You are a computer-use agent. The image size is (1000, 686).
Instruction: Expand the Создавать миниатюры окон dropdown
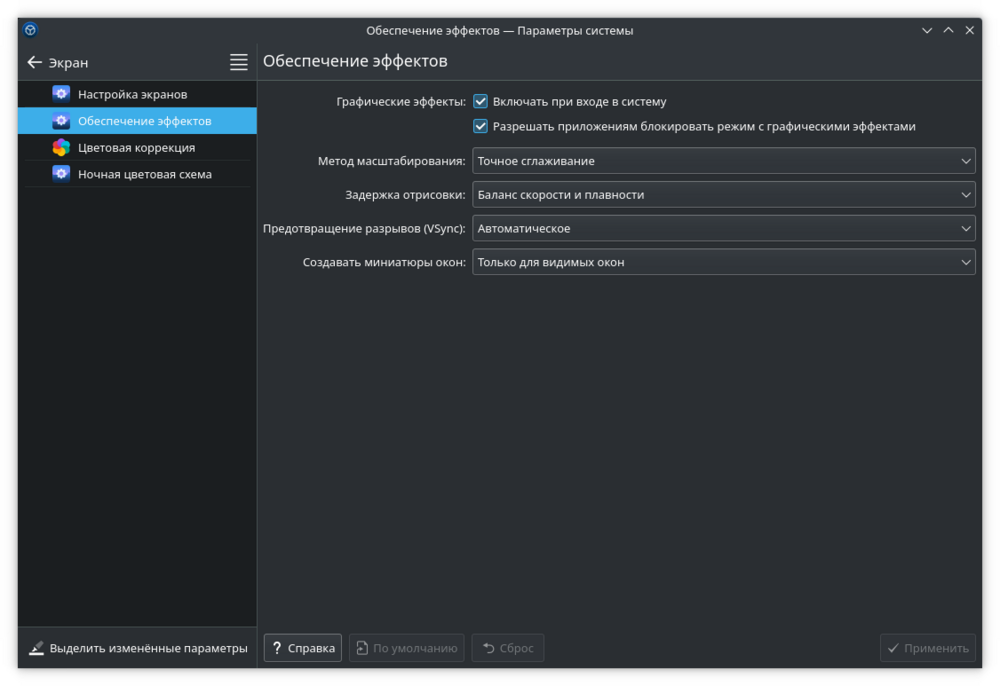724,263
